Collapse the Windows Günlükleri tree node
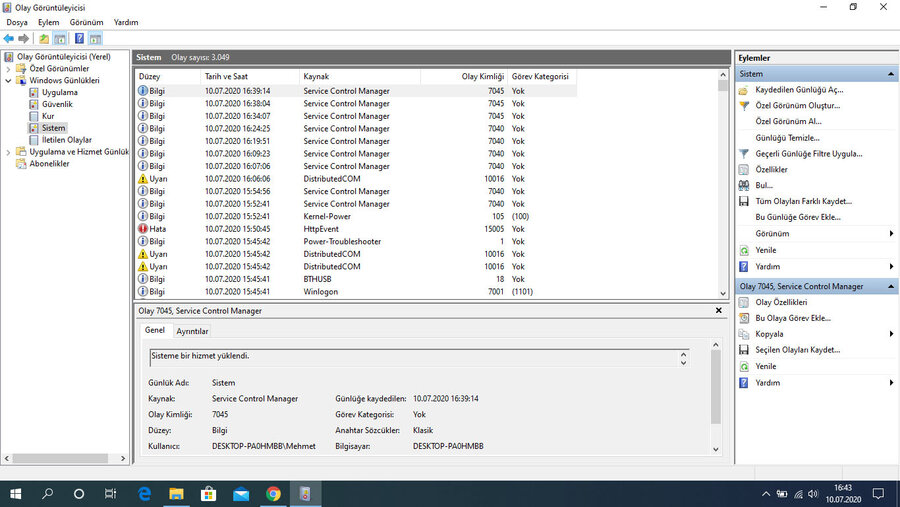 9,80
